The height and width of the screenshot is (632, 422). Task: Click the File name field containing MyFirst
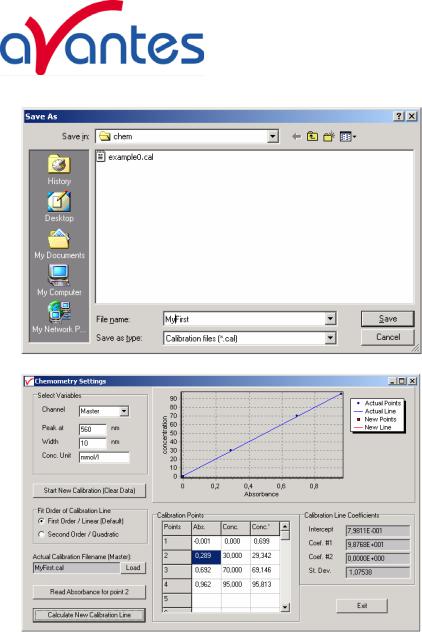(x=244, y=319)
